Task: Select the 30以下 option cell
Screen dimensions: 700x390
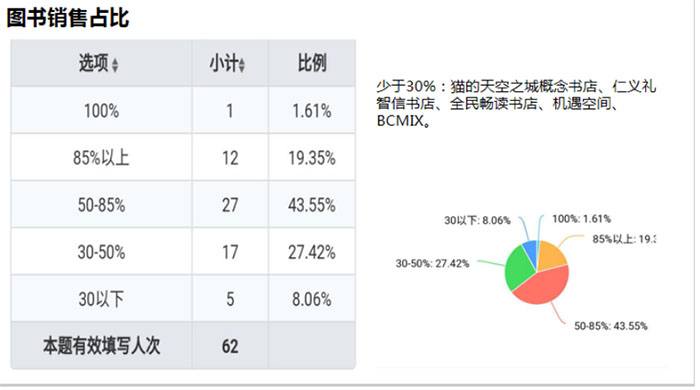Action: (x=101, y=299)
